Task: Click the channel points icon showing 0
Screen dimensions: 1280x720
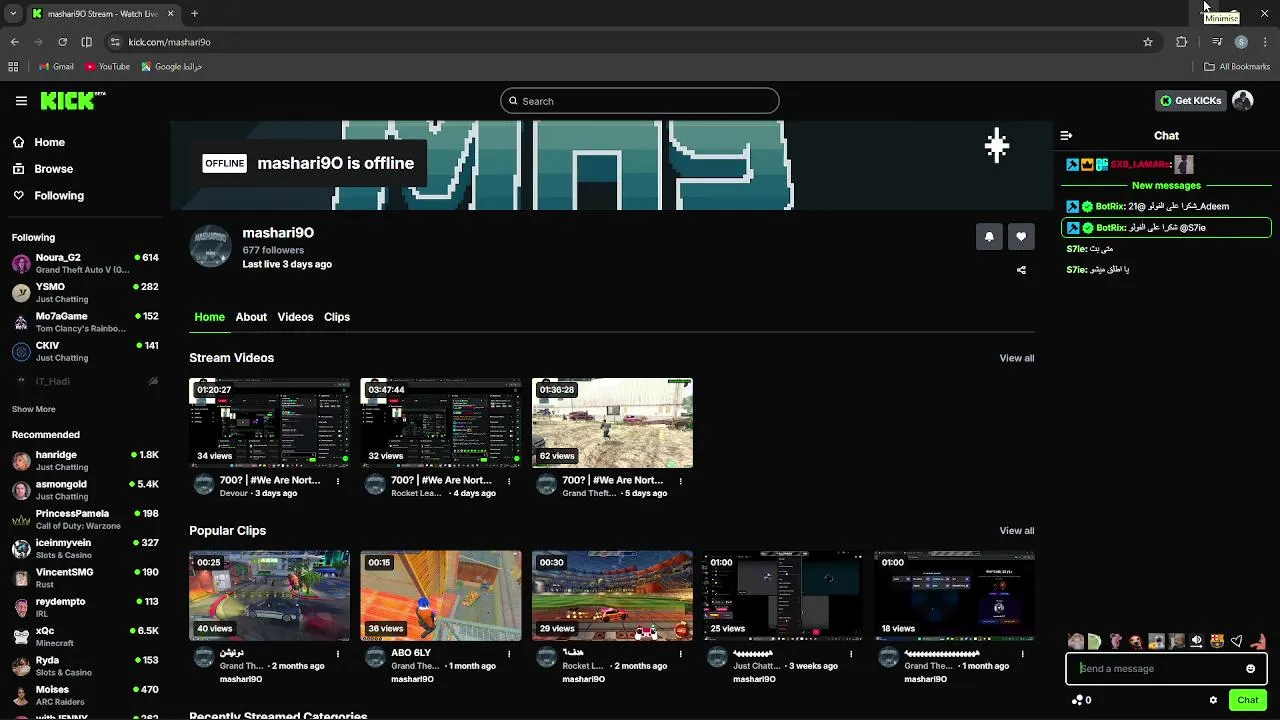Action: coord(1081,700)
